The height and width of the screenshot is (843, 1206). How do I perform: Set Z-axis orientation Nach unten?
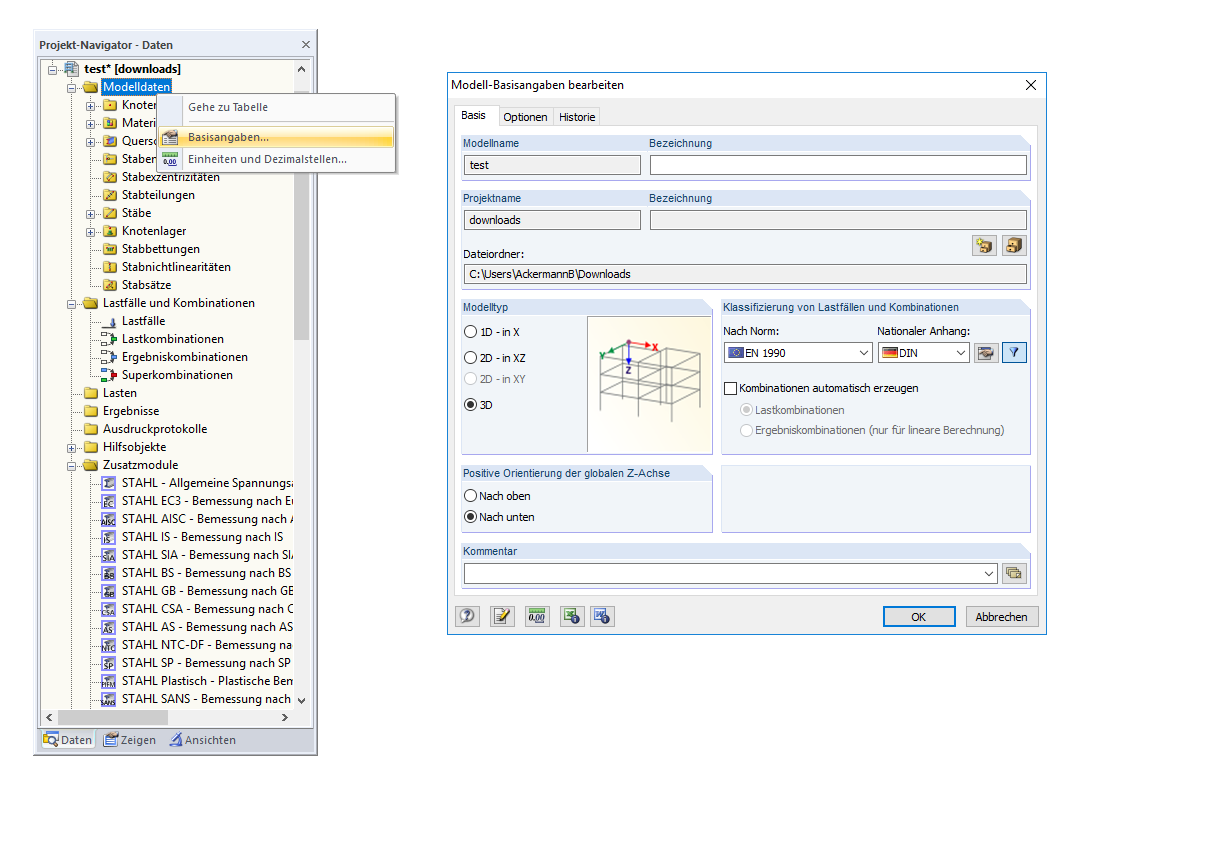pos(471,517)
